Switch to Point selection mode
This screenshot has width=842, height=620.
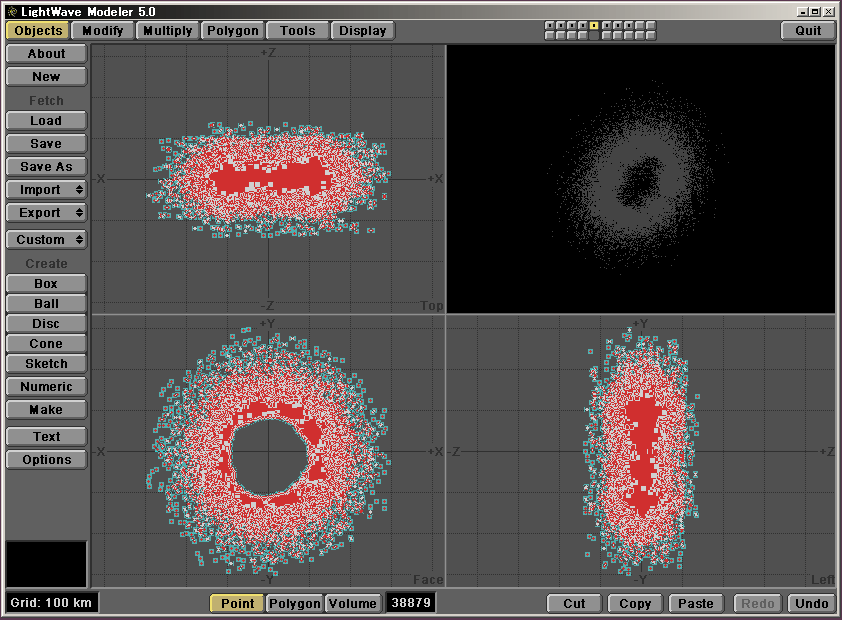pos(237,603)
